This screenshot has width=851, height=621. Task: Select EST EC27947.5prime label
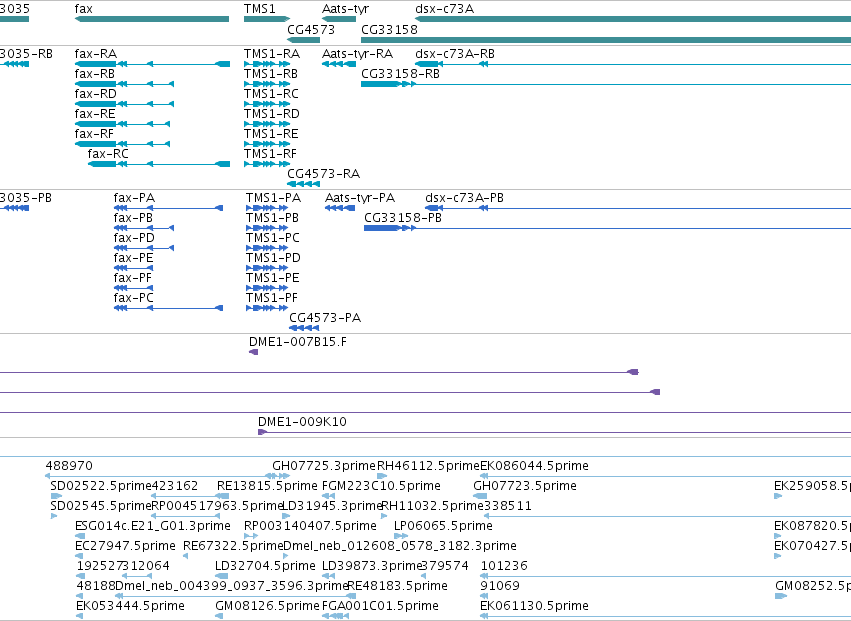coord(125,546)
